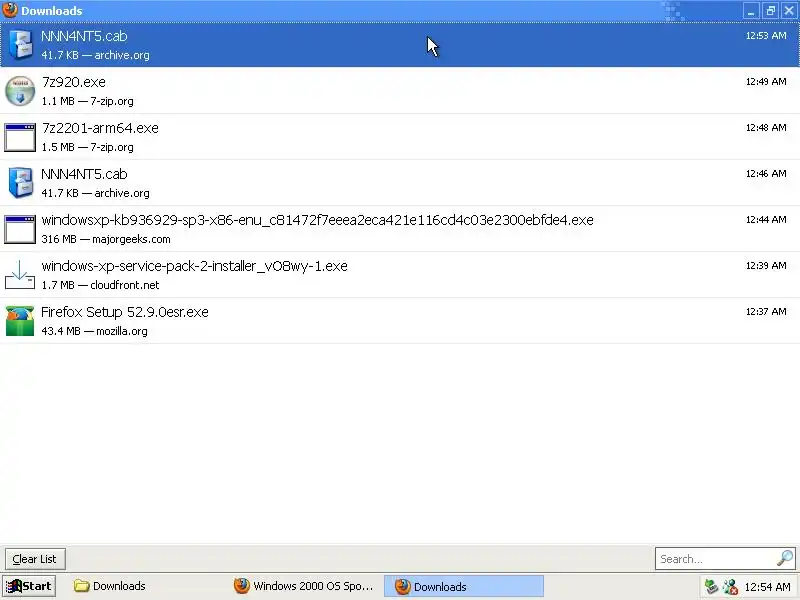Click the service-pack-2-installer download arrow icon
Viewport: 800px width, 600px height.
pos(20,274)
